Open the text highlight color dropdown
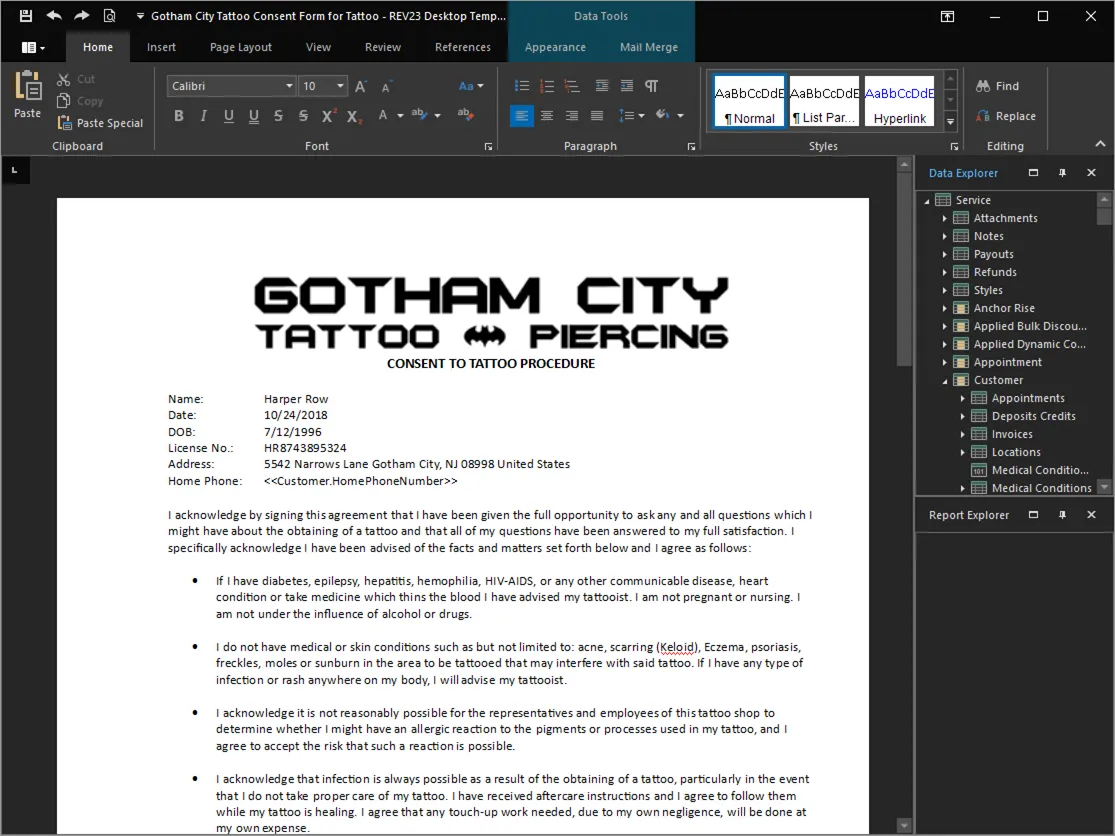 (437, 116)
